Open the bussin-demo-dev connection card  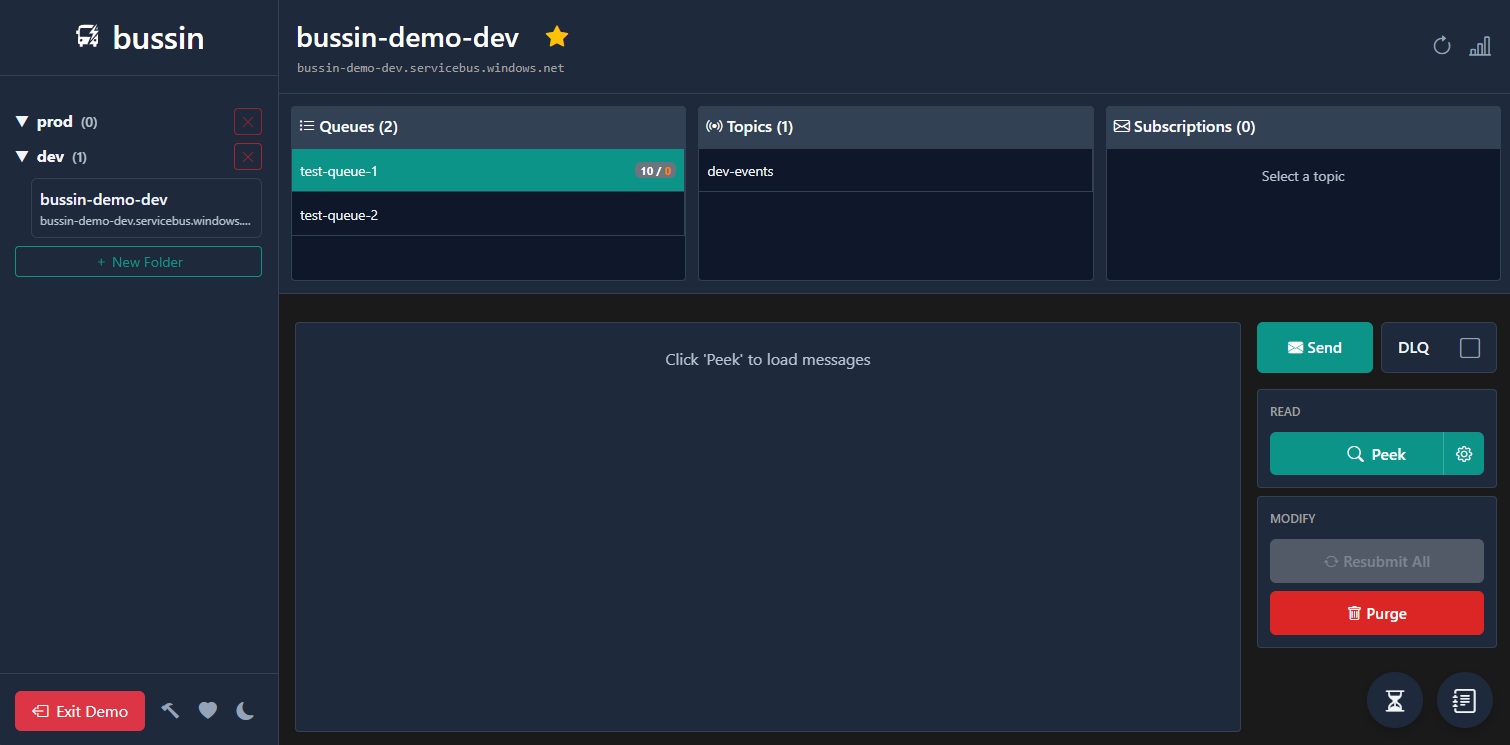point(146,208)
